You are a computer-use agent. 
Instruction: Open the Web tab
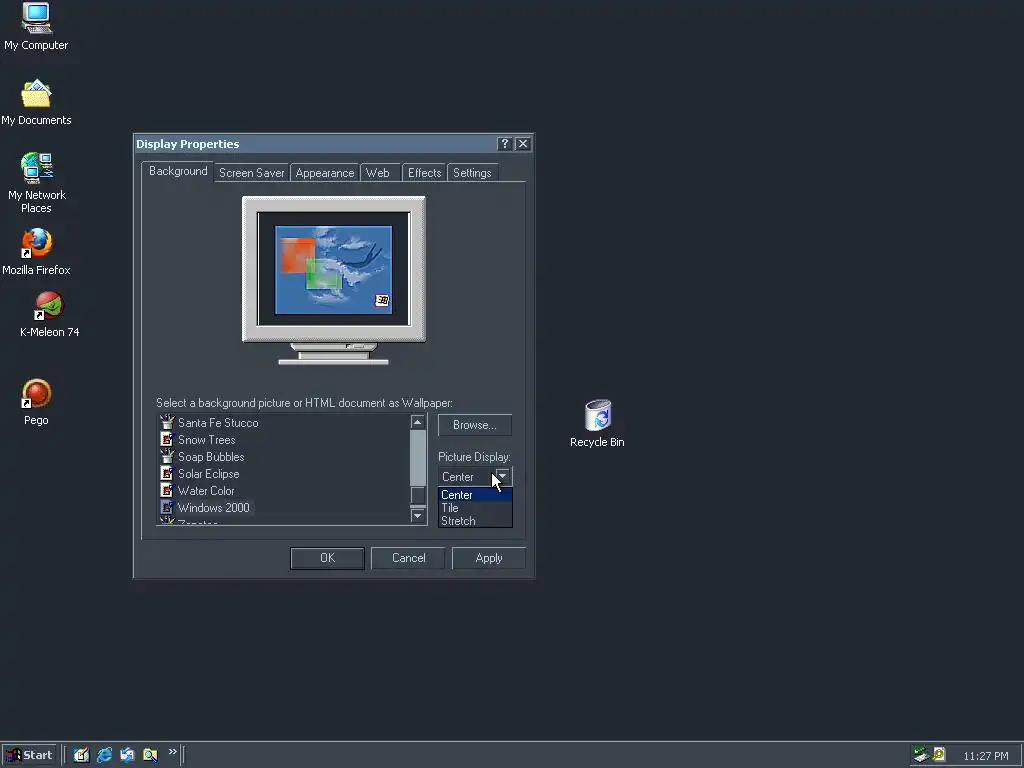point(377,173)
